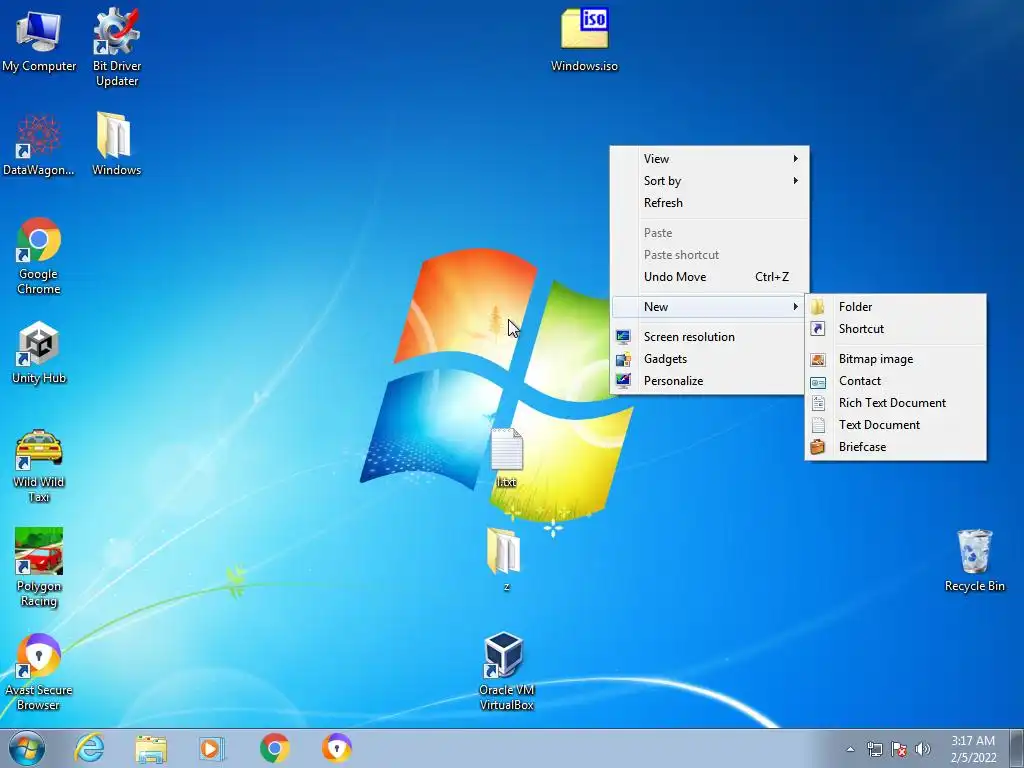
Task: Open the Start menu orb
Action: (27, 748)
